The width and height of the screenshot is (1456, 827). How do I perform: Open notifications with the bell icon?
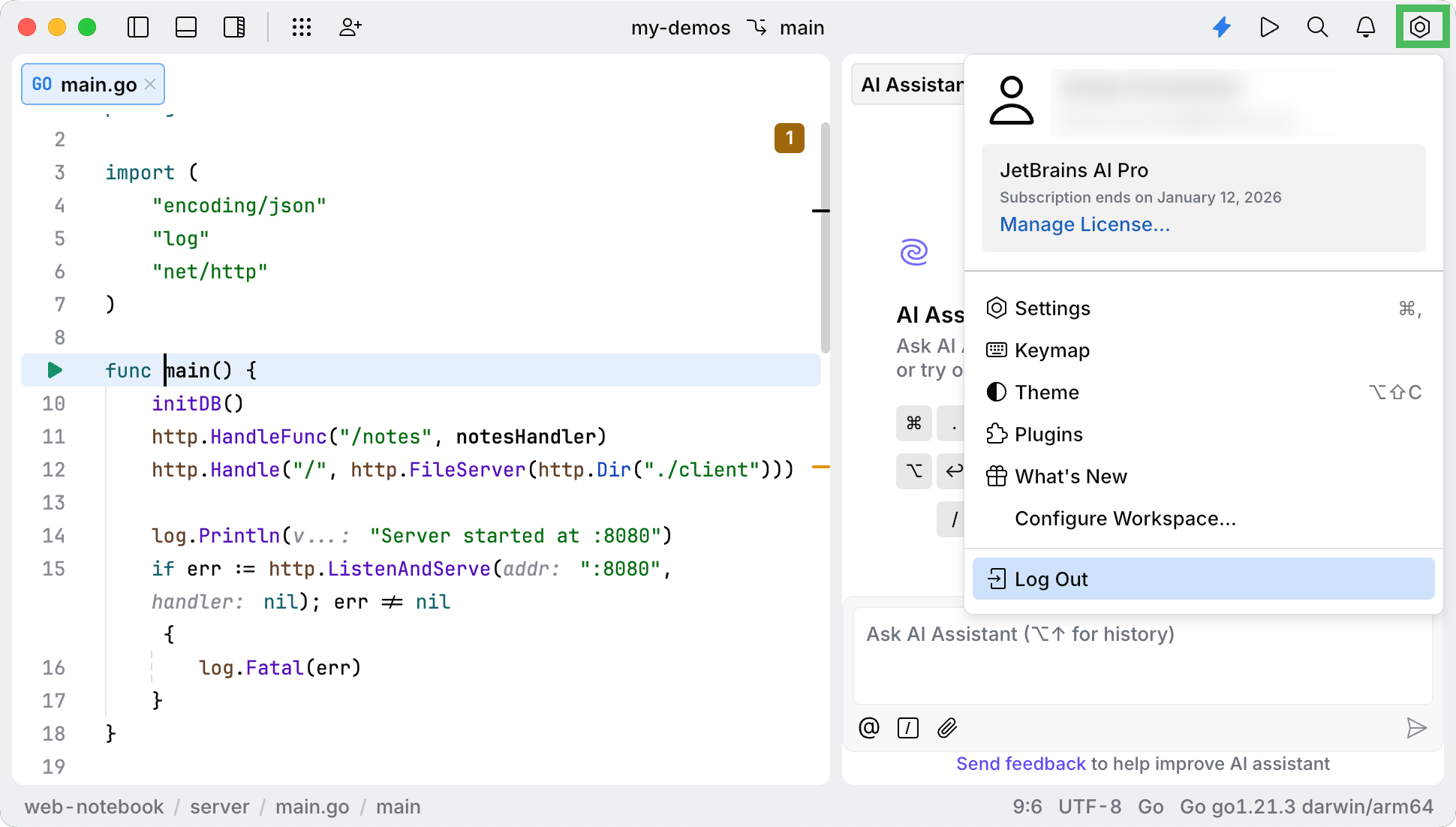(1366, 27)
